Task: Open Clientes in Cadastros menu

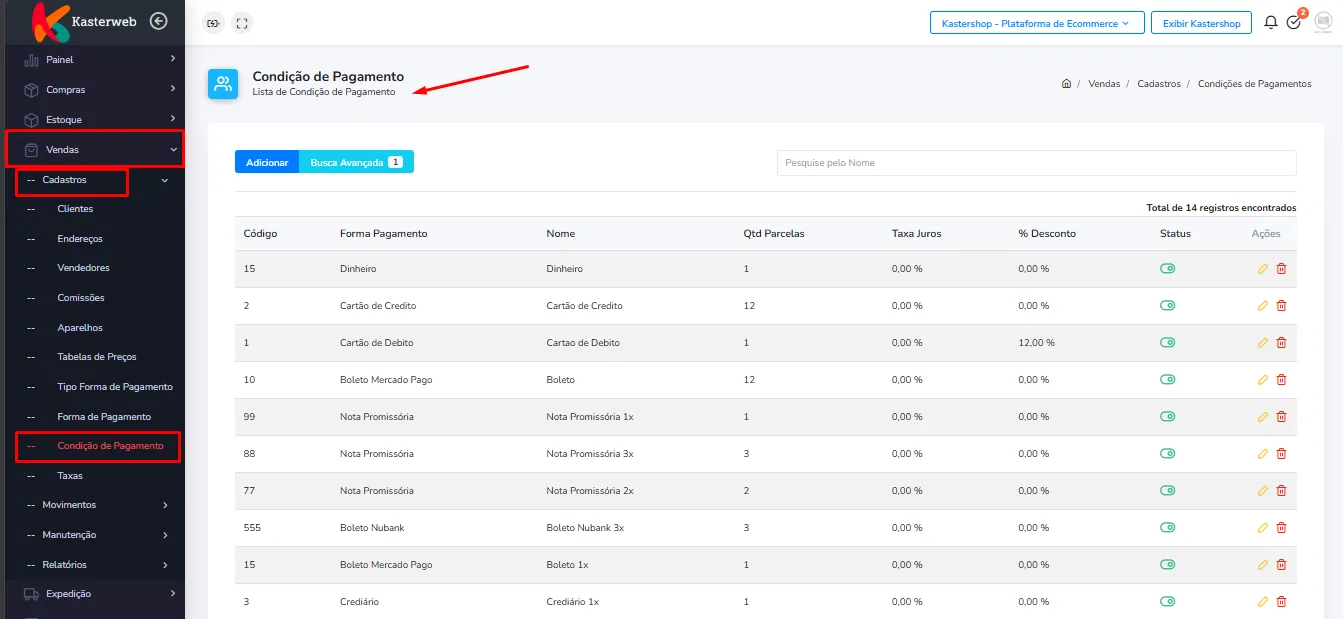Action: coord(75,209)
